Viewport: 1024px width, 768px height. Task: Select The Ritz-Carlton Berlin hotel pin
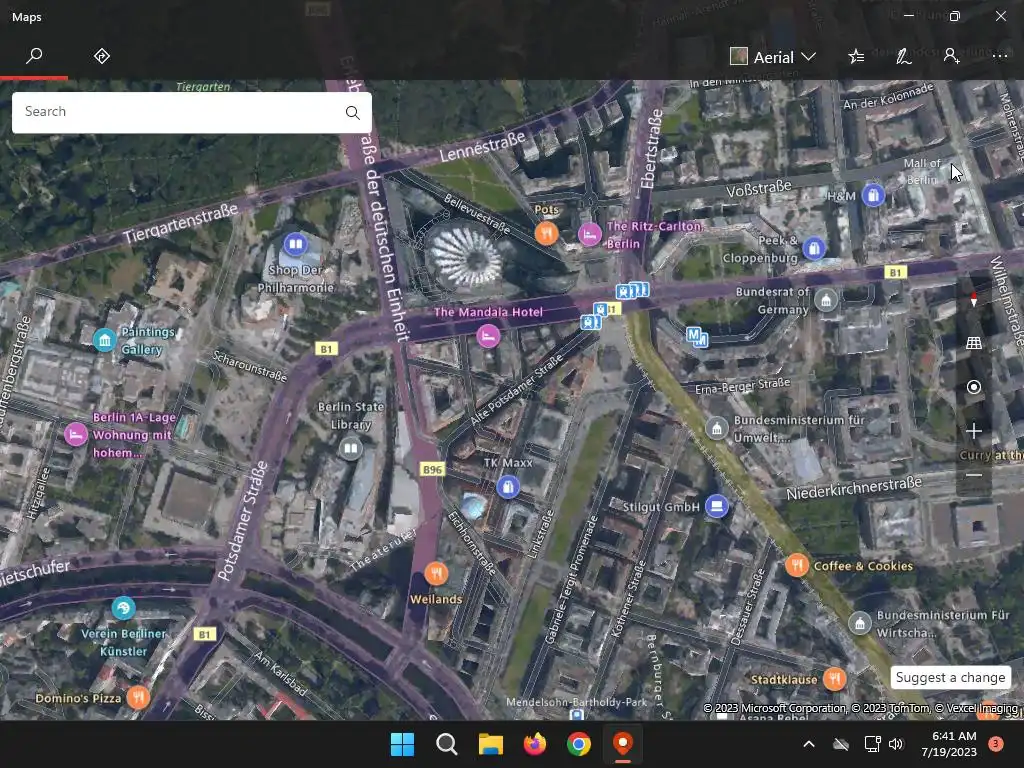(x=590, y=234)
